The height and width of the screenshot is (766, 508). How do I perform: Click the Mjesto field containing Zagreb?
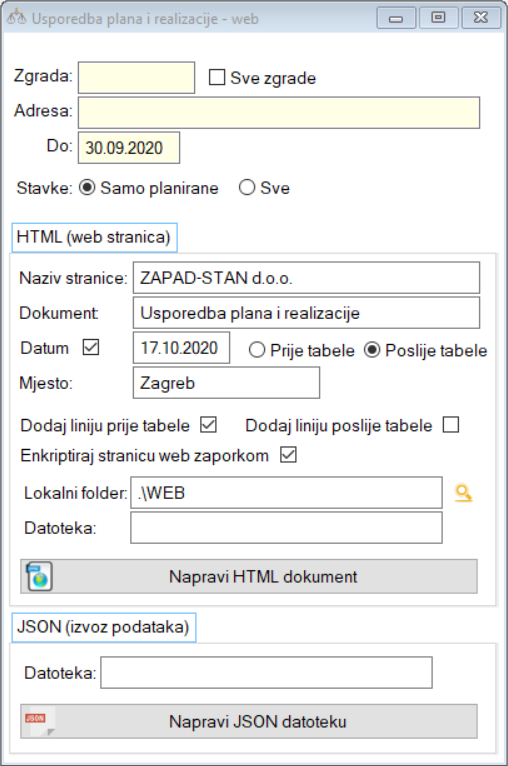click(x=226, y=383)
